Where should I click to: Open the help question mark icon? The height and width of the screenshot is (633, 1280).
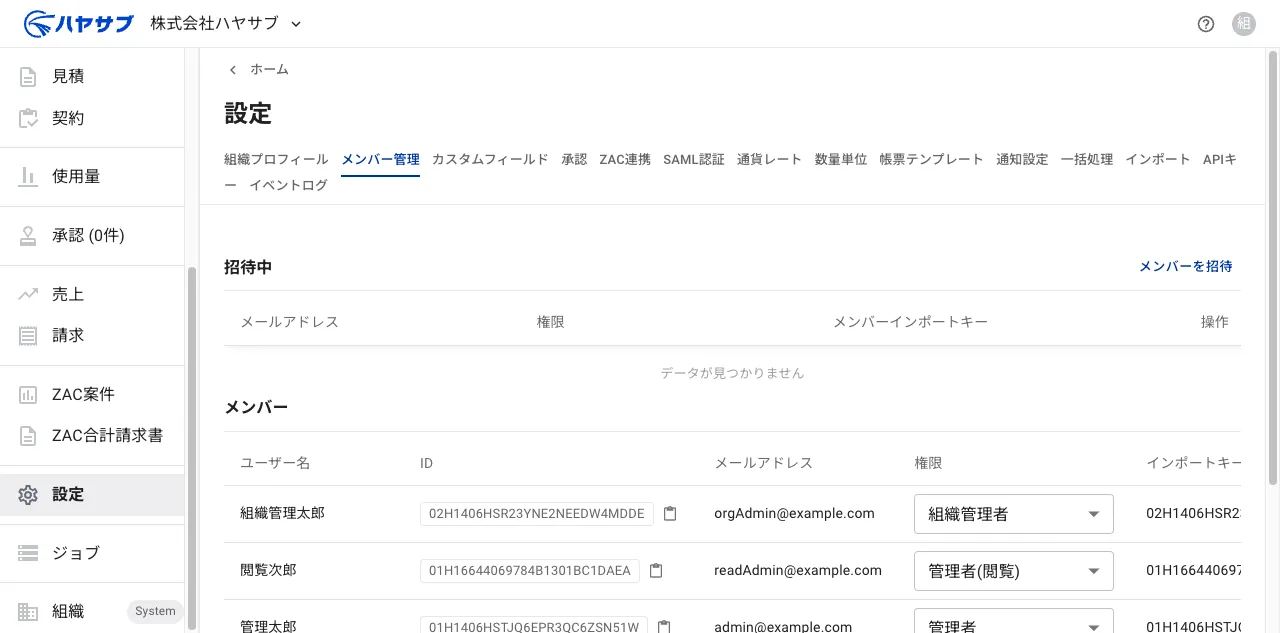click(1206, 24)
